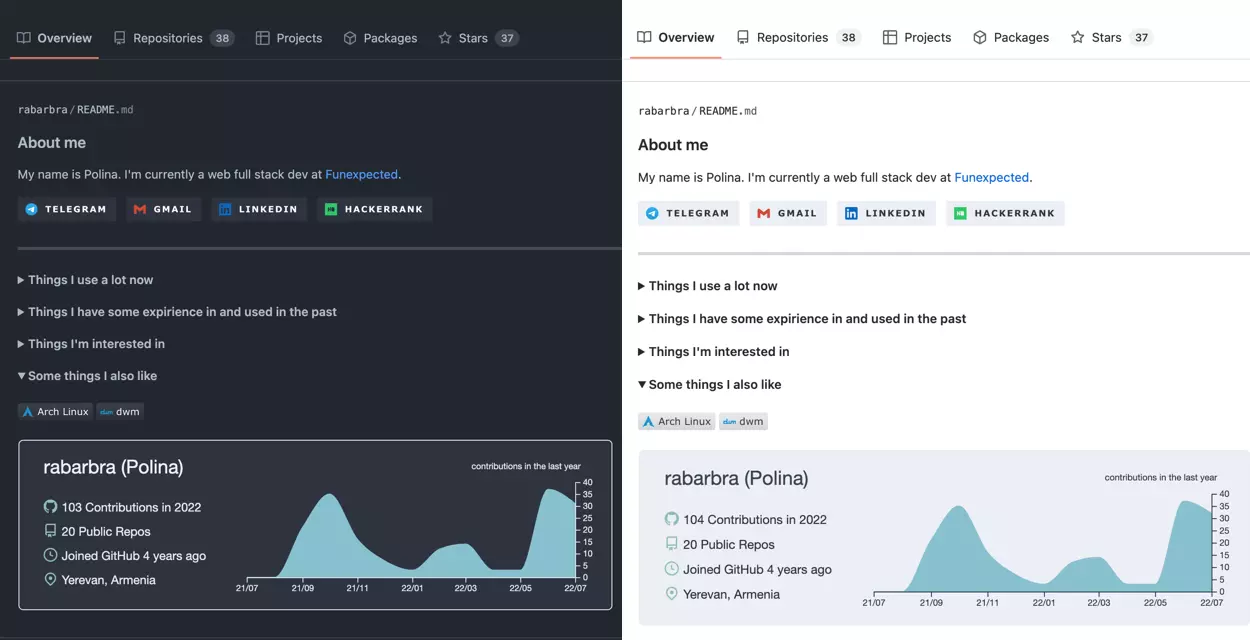Open the HackerRank badge in light theme
The width and height of the screenshot is (1250, 640).
(1005, 213)
